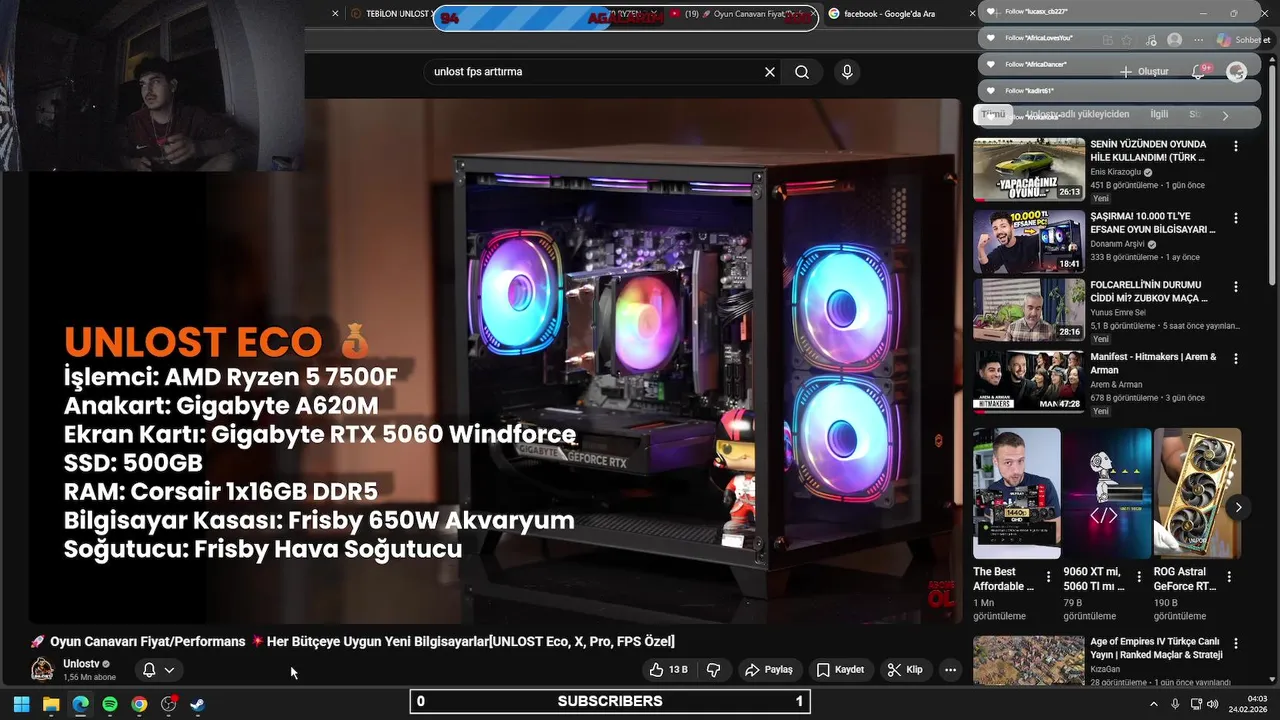Open the volume control in system tray
1280x720 pixels.
tap(1214, 704)
